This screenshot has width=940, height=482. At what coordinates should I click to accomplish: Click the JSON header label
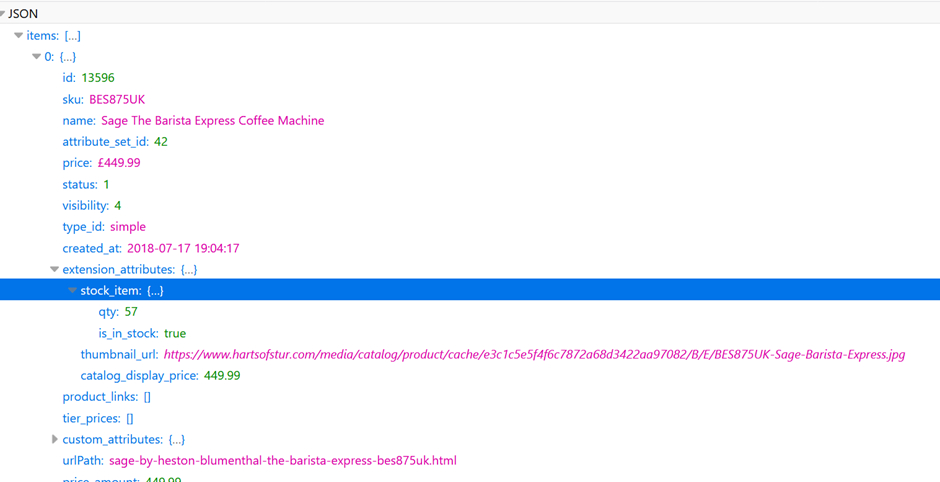[23, 14]
